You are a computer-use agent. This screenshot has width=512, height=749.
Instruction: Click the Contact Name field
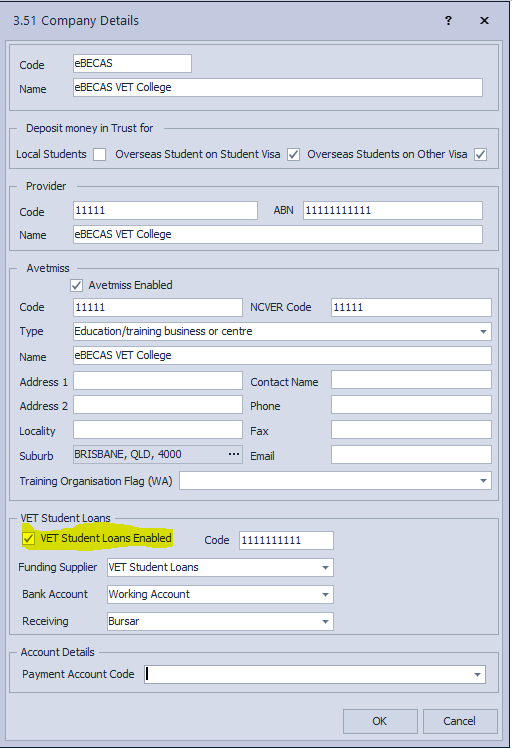[x=411, y=380]
